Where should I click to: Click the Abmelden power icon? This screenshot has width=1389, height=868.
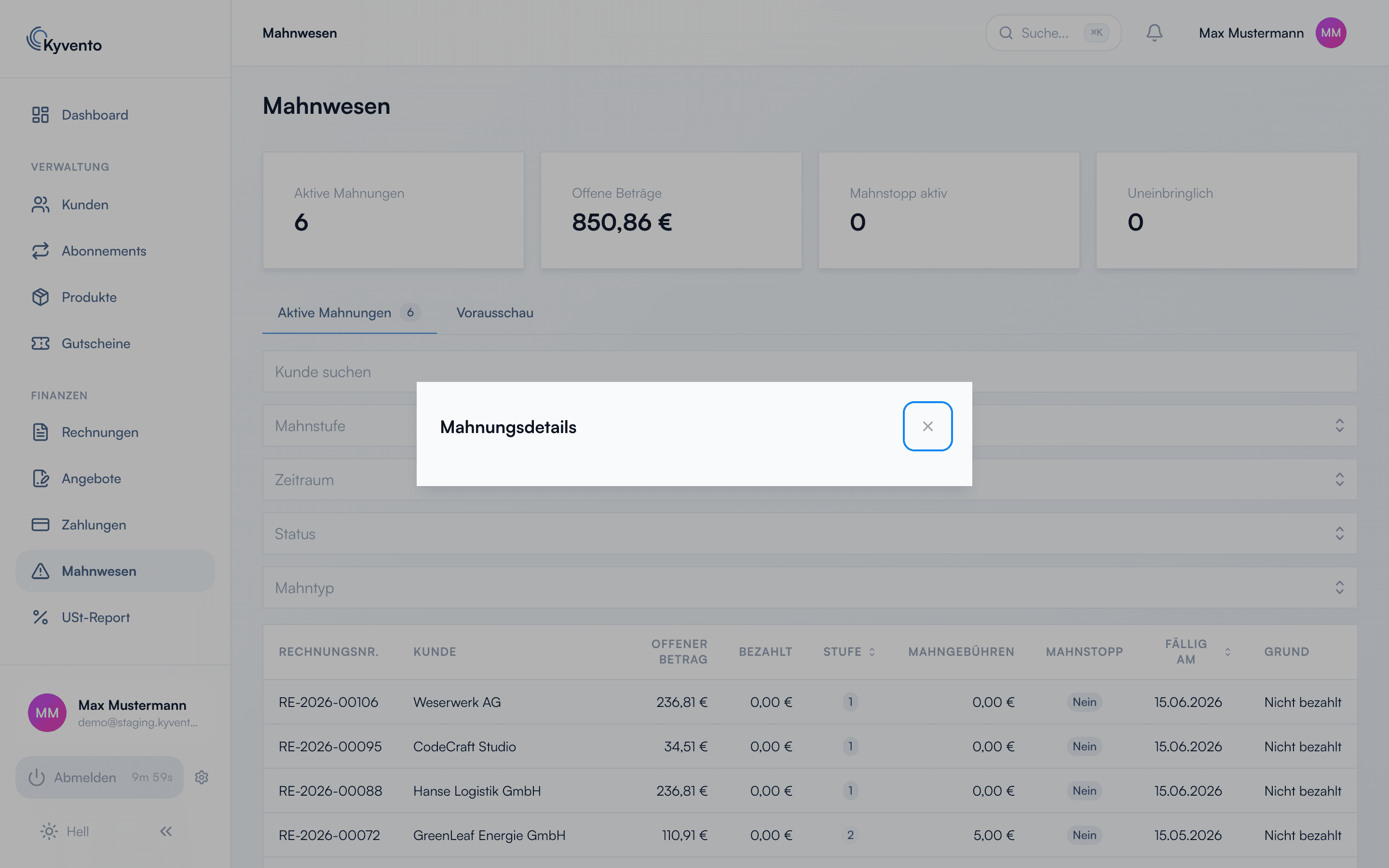coord(37,777)
